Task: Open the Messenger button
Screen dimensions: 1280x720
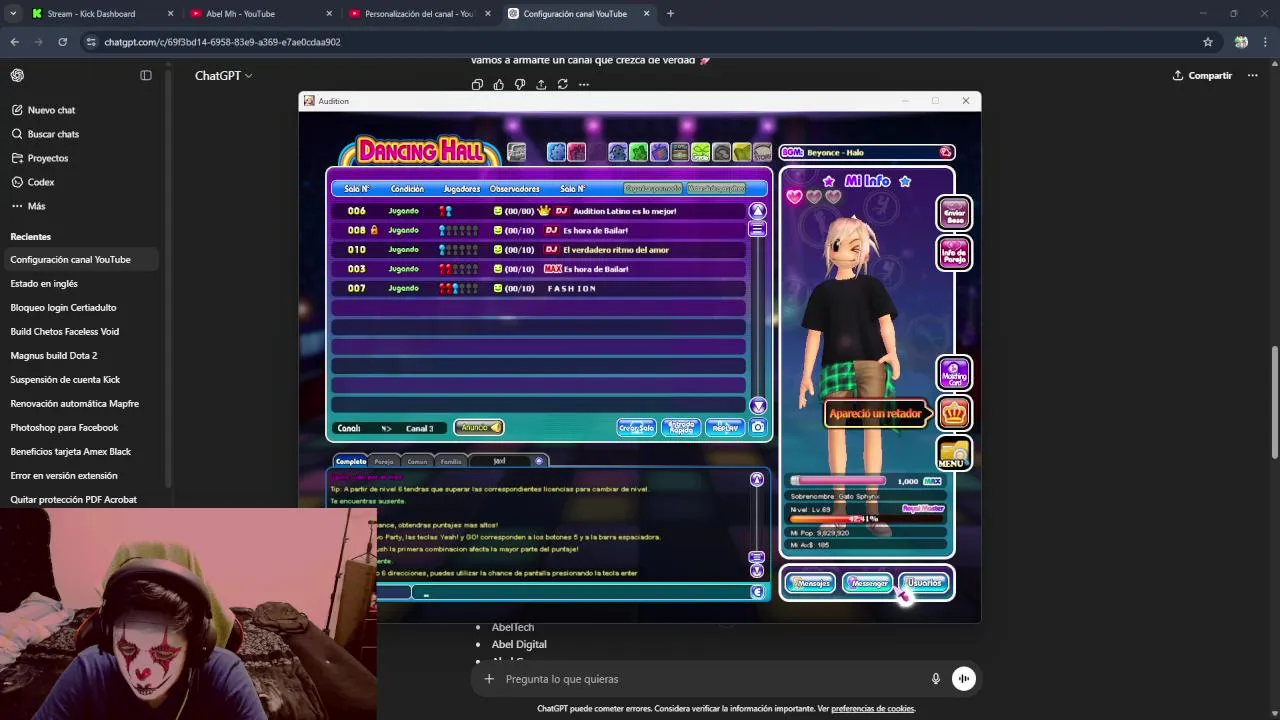Action: pos(867,583)
